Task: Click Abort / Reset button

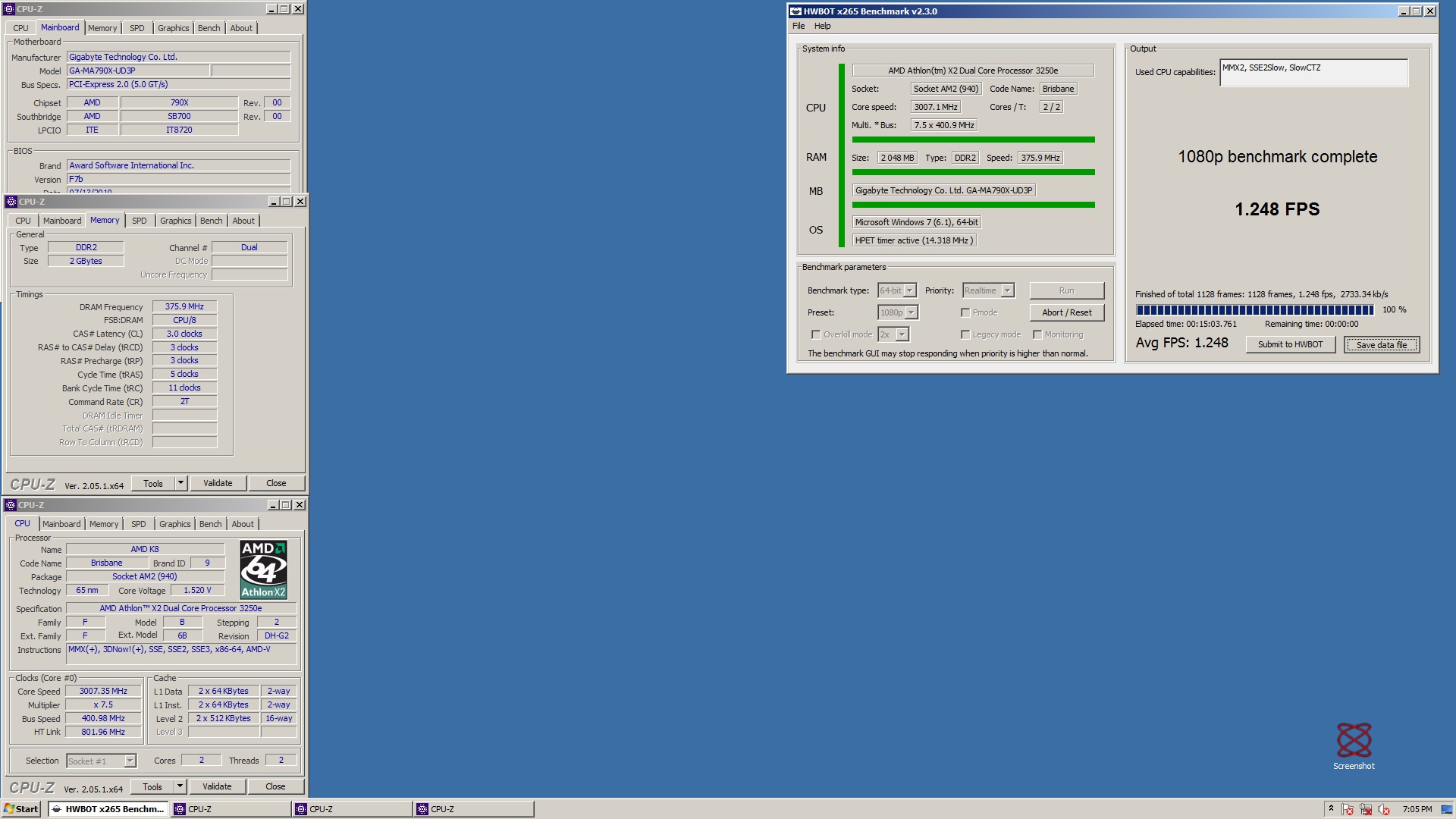Action: 1067,312
